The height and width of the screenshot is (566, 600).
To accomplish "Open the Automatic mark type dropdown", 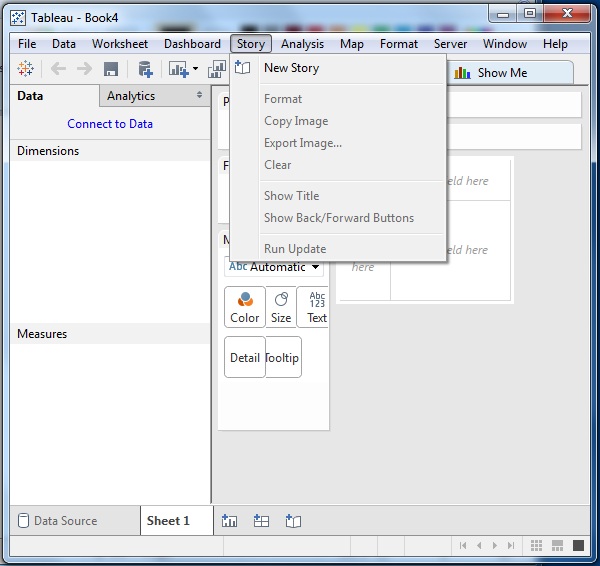I will [x=275, y=267].
